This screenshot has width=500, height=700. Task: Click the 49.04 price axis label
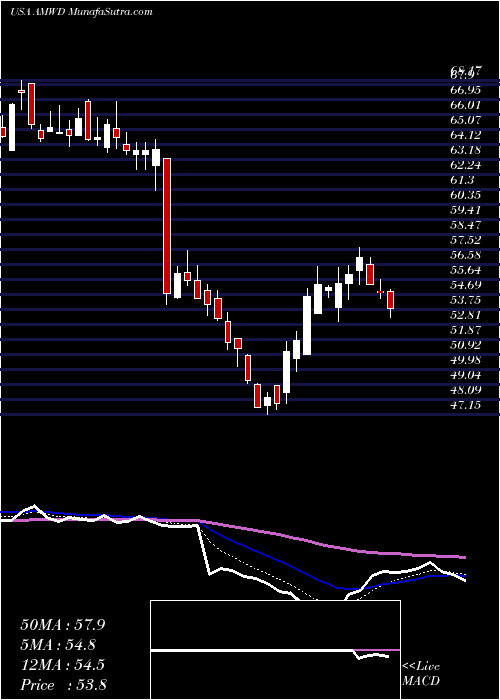pos(466,375)
